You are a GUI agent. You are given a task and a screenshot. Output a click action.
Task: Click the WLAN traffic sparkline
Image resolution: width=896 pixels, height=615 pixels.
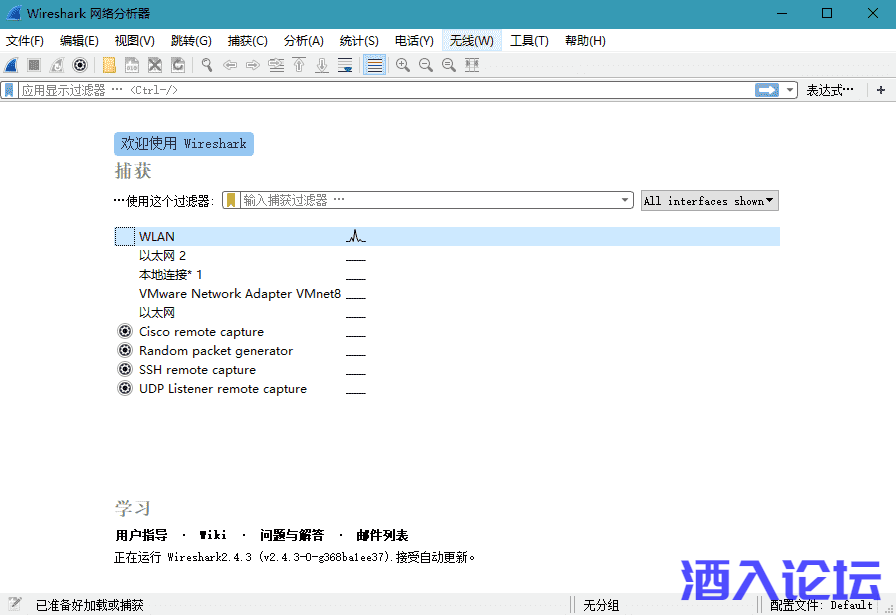click(x=355, y=236)
